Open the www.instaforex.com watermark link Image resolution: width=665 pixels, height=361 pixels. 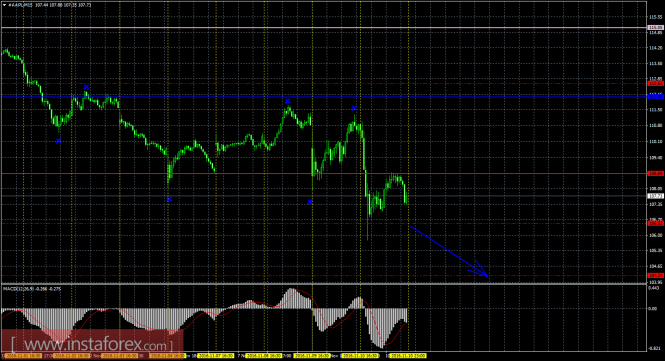point(92,344)
